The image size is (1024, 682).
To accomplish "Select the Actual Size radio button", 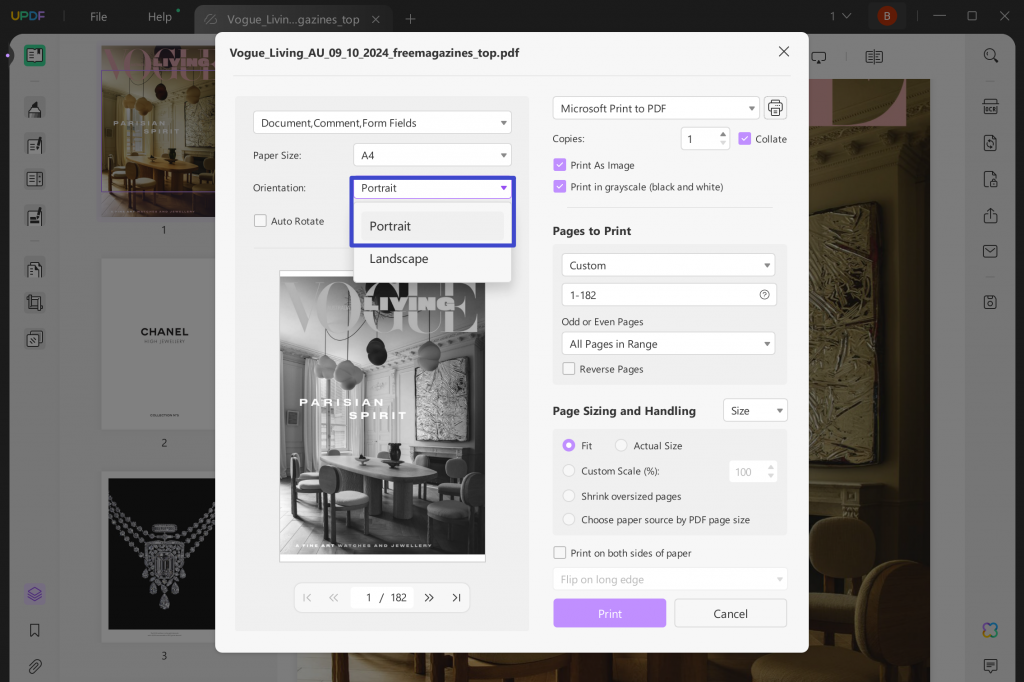I will pos(620,445).
